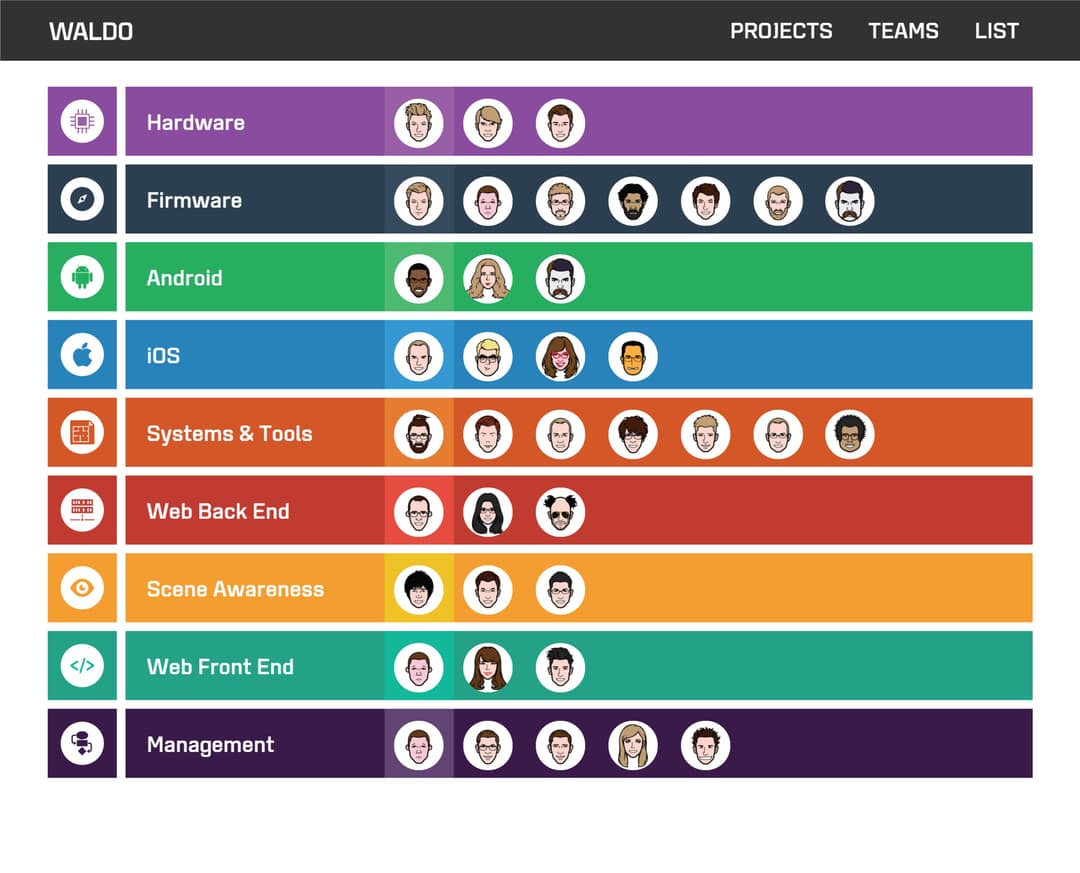The height and width of the screenshot is (873, 1080).
Task: Select the bald sunglasses avatar in Web Back End
Action: [x=561, y=512]
